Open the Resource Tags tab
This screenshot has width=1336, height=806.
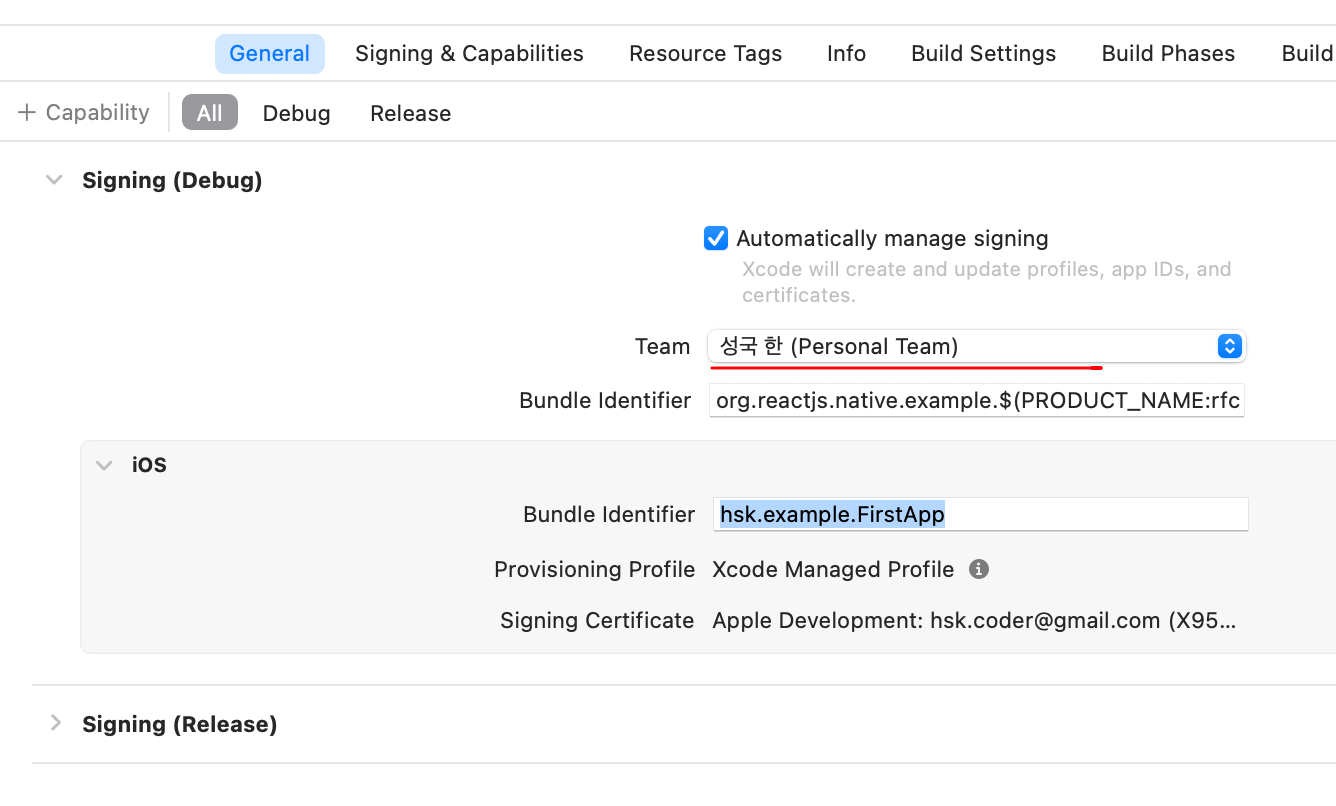(x=705, y=54)
